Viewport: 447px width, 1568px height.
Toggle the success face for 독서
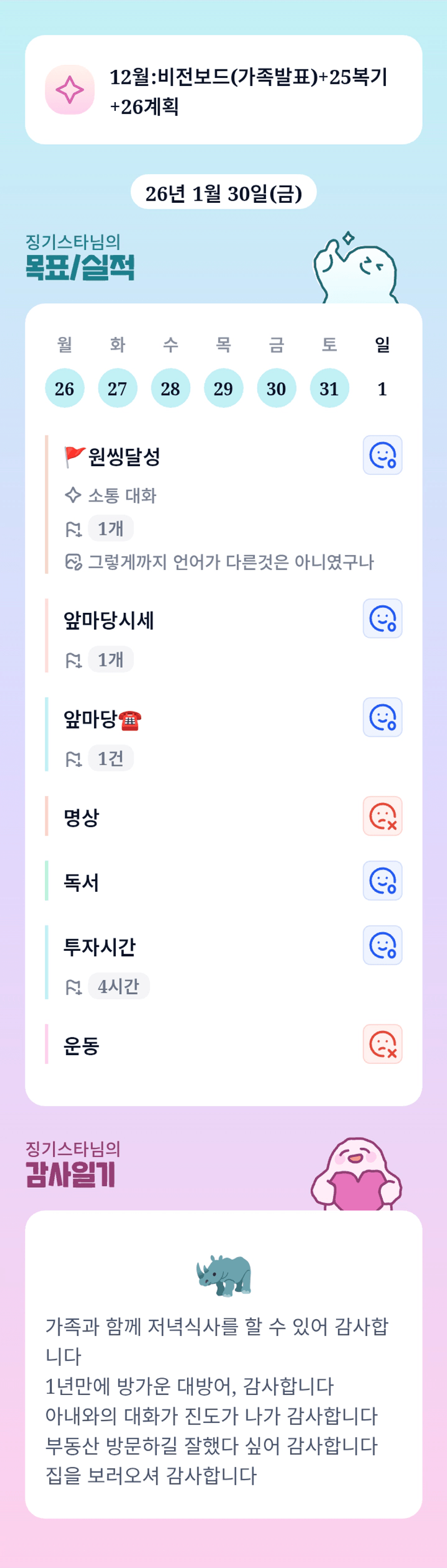(382, 881)
